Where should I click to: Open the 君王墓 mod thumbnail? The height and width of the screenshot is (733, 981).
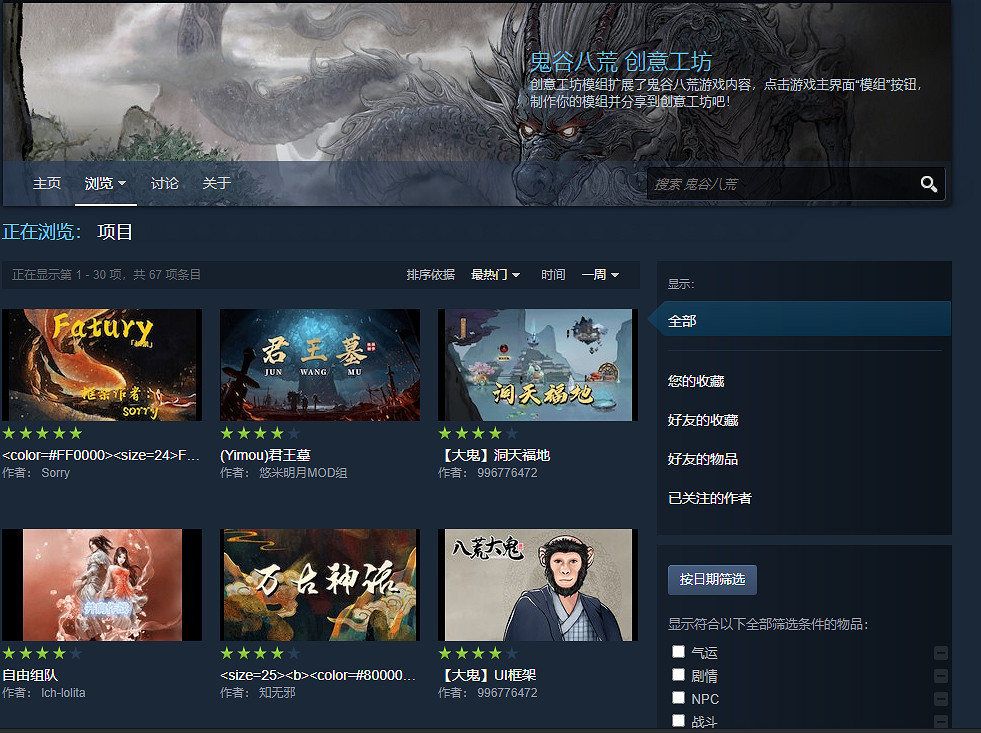320,365
